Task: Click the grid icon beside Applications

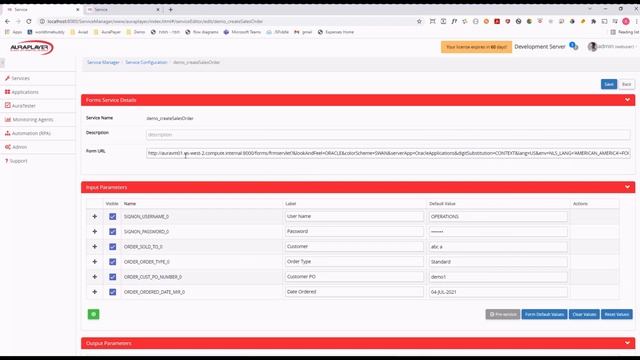Action: click(x=7, y=92)
